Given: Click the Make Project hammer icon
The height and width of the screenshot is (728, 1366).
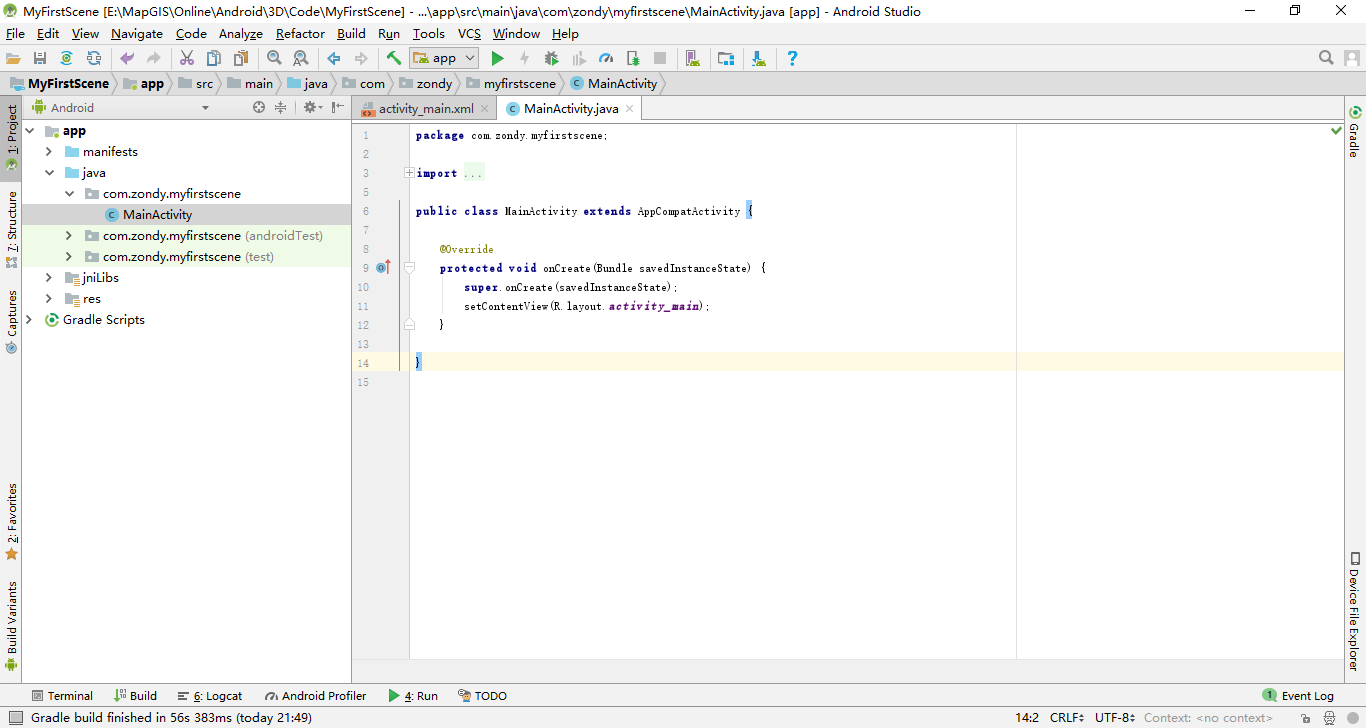Looking at the screenshot, I should click(394, 59).
